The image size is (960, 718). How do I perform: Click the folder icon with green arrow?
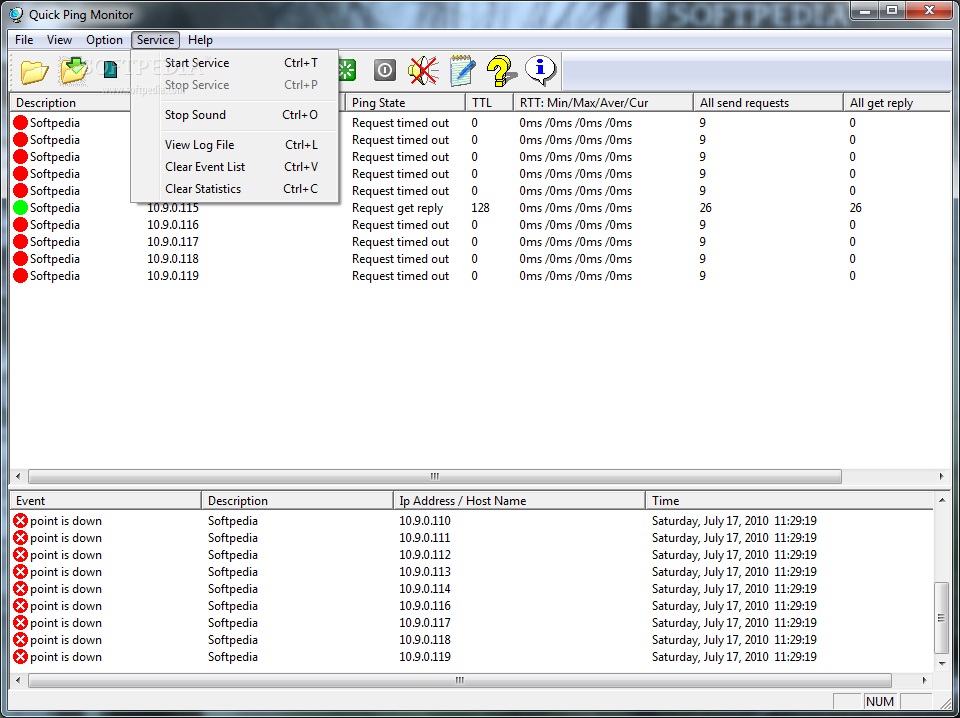click(73, 70)
